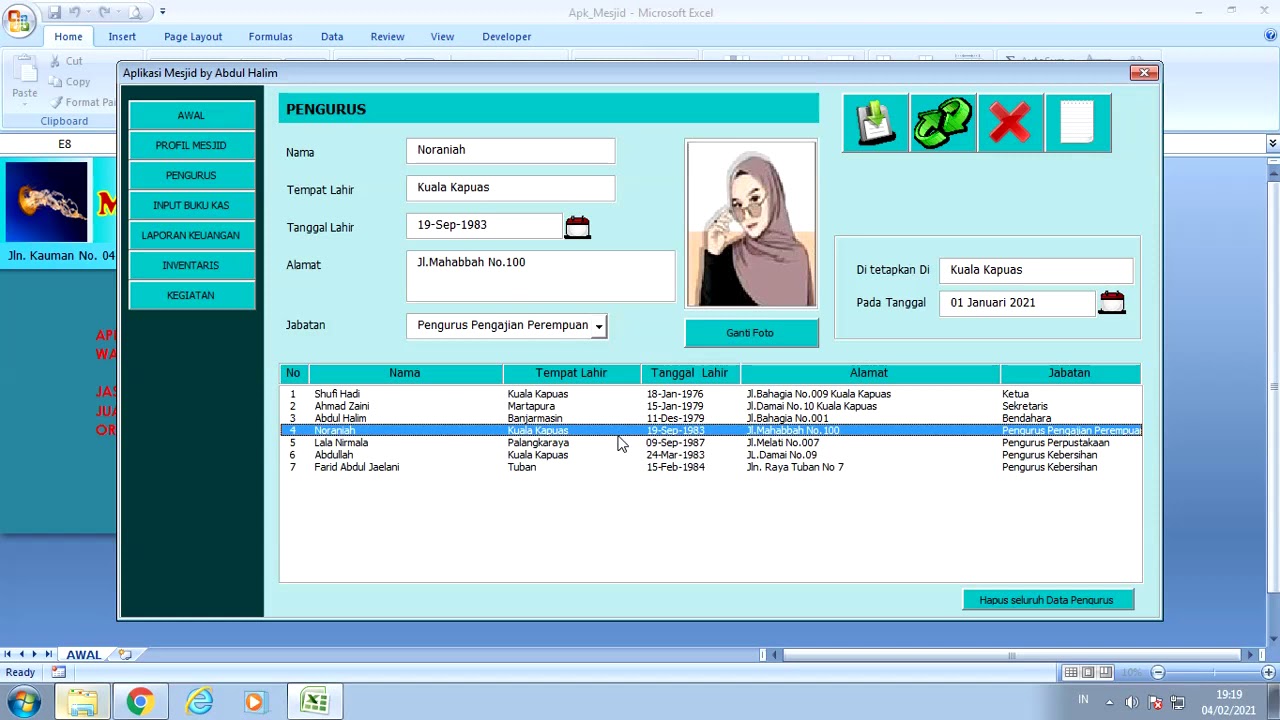Viewport: 1280px width, 720px height.
Task: Open the Page Layout ribbon tab
Action: point(193,36)
